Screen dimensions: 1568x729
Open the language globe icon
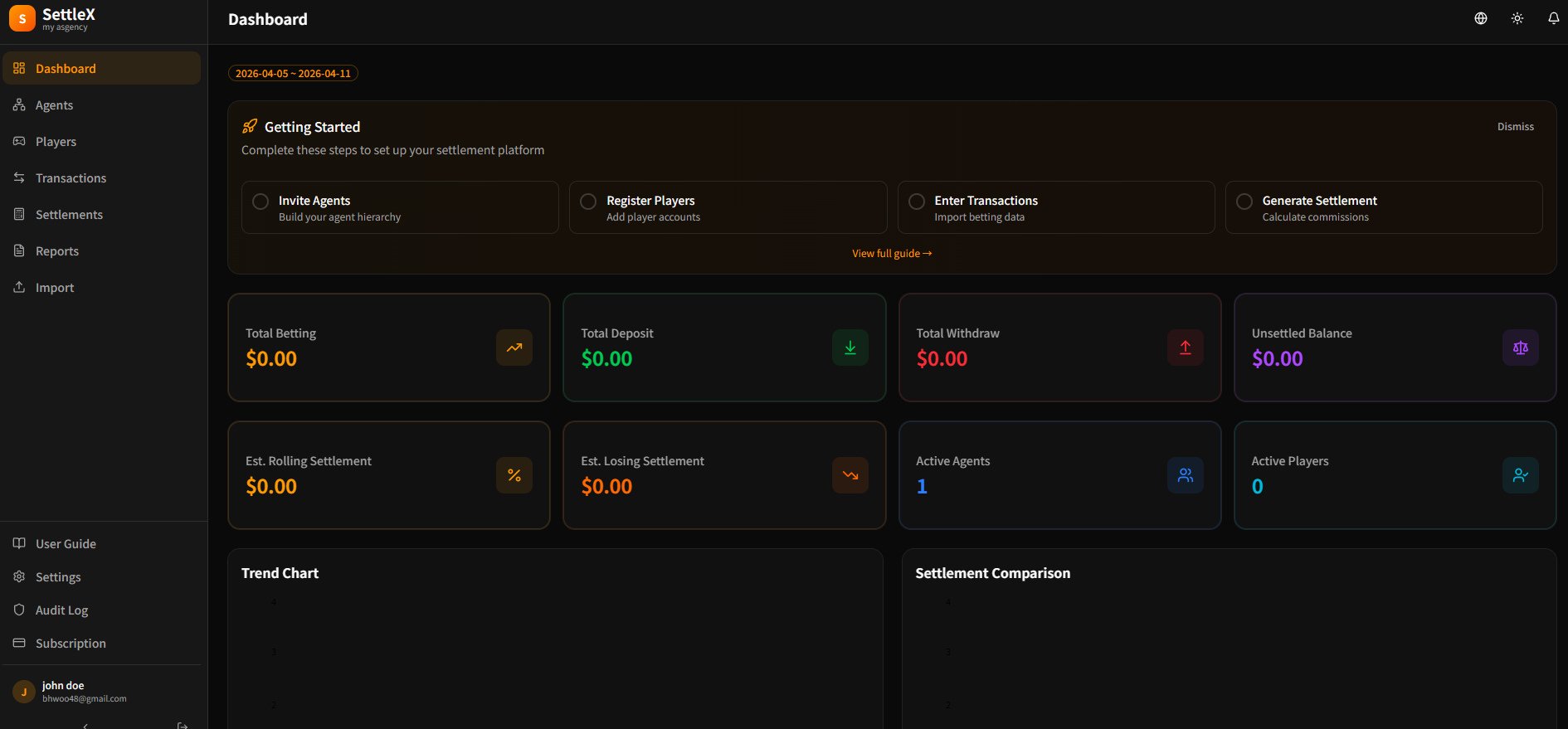[1480, 18]
